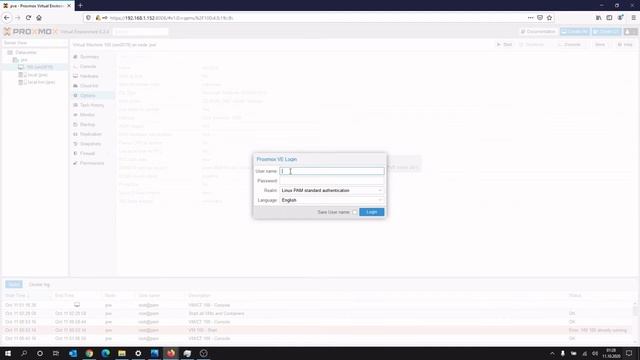
Task: Switch to the Tasks log tab
Action: click(14, 284)
